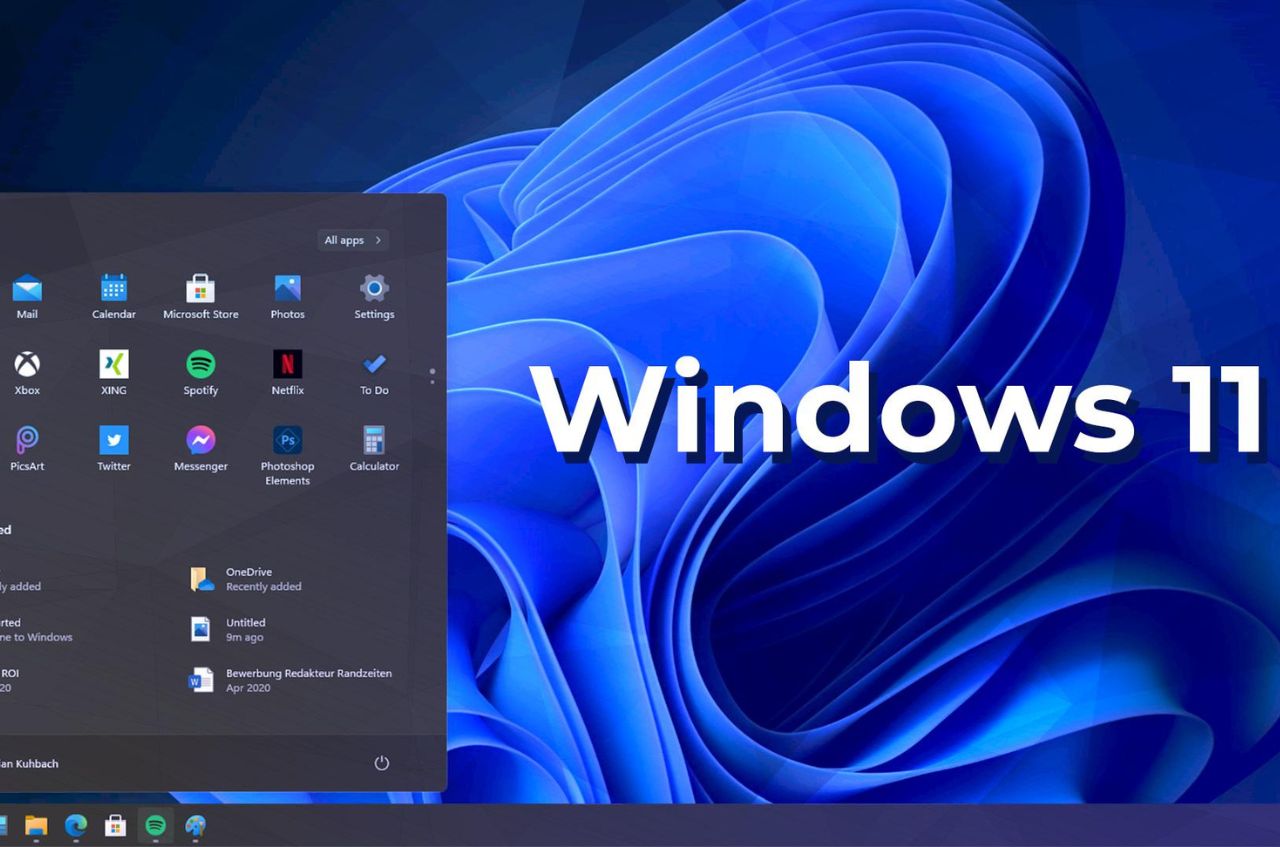Click the power button in Start menu
Screen dimensions: 1280x847
click(381, 763)
